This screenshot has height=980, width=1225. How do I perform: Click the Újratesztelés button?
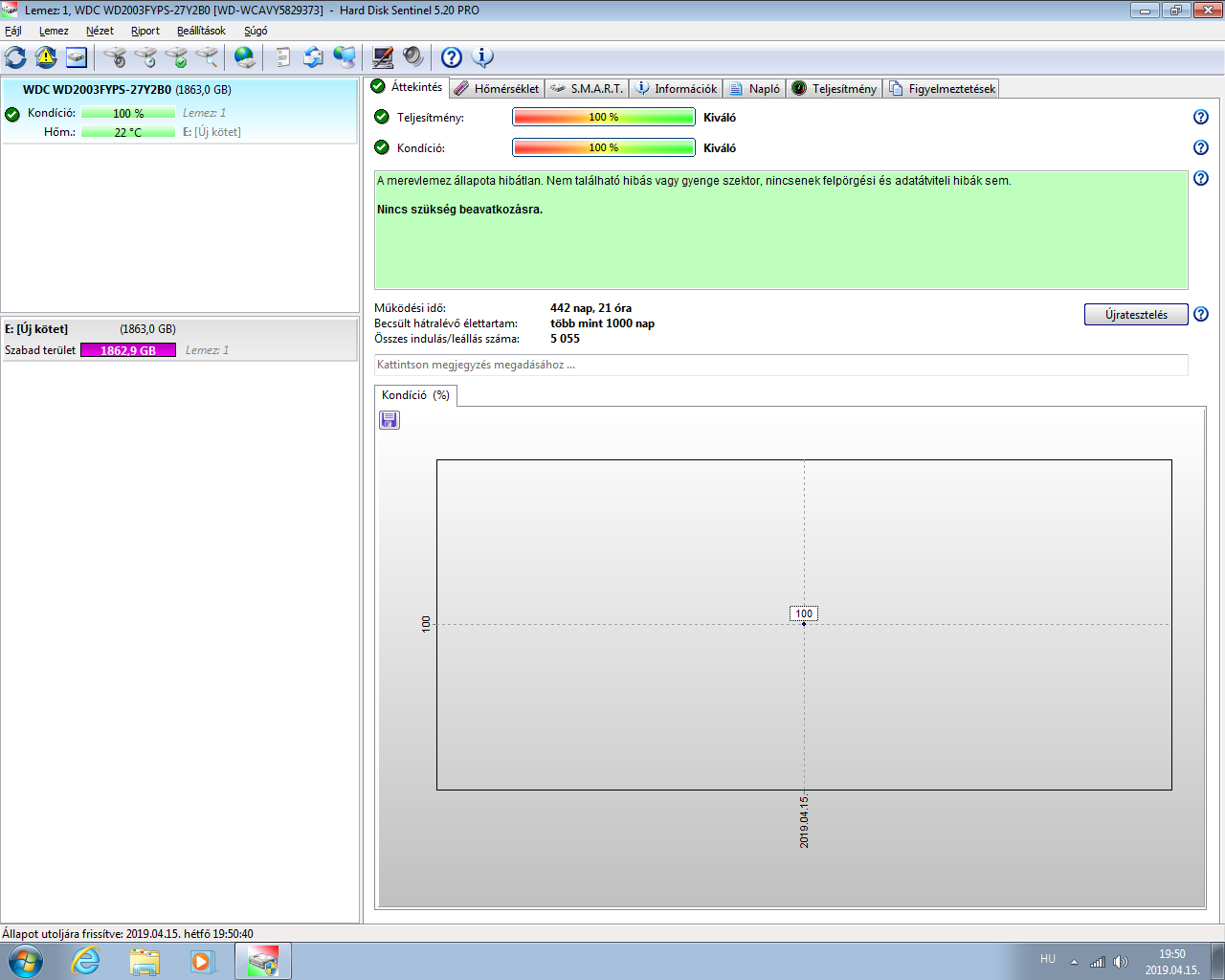(x=1136, y=314)
